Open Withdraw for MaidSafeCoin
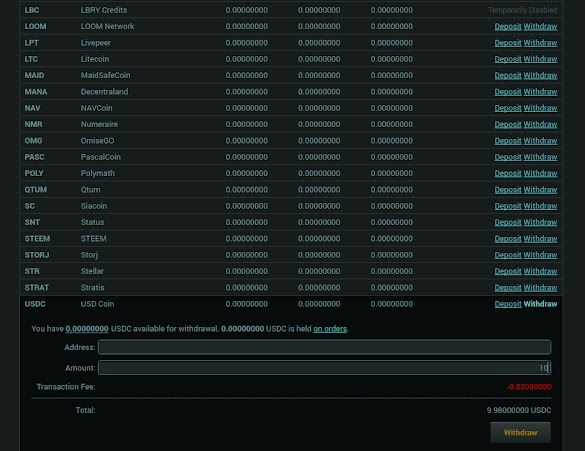 (x=540, y=75)
